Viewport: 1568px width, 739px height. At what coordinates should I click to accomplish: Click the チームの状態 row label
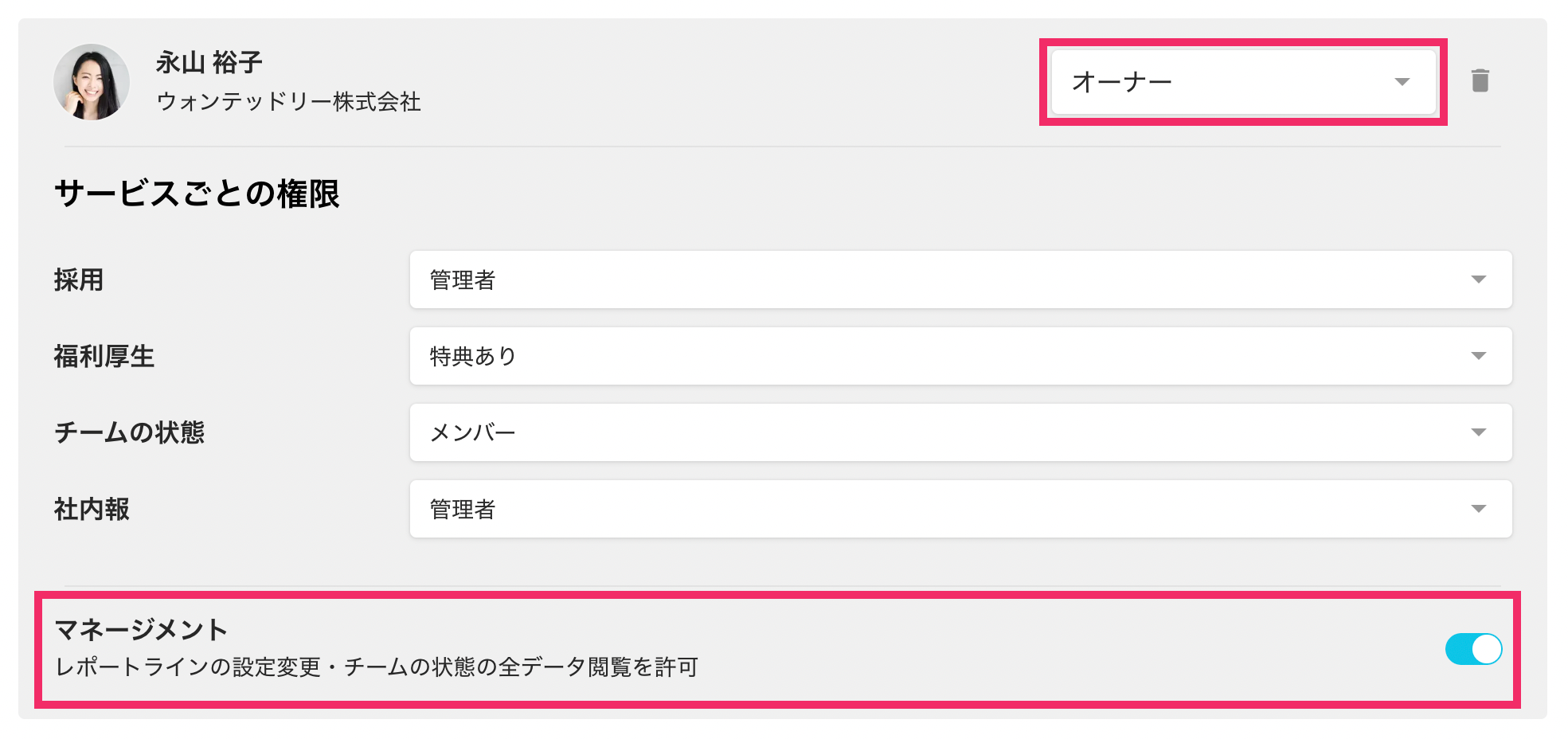(129, 432)
